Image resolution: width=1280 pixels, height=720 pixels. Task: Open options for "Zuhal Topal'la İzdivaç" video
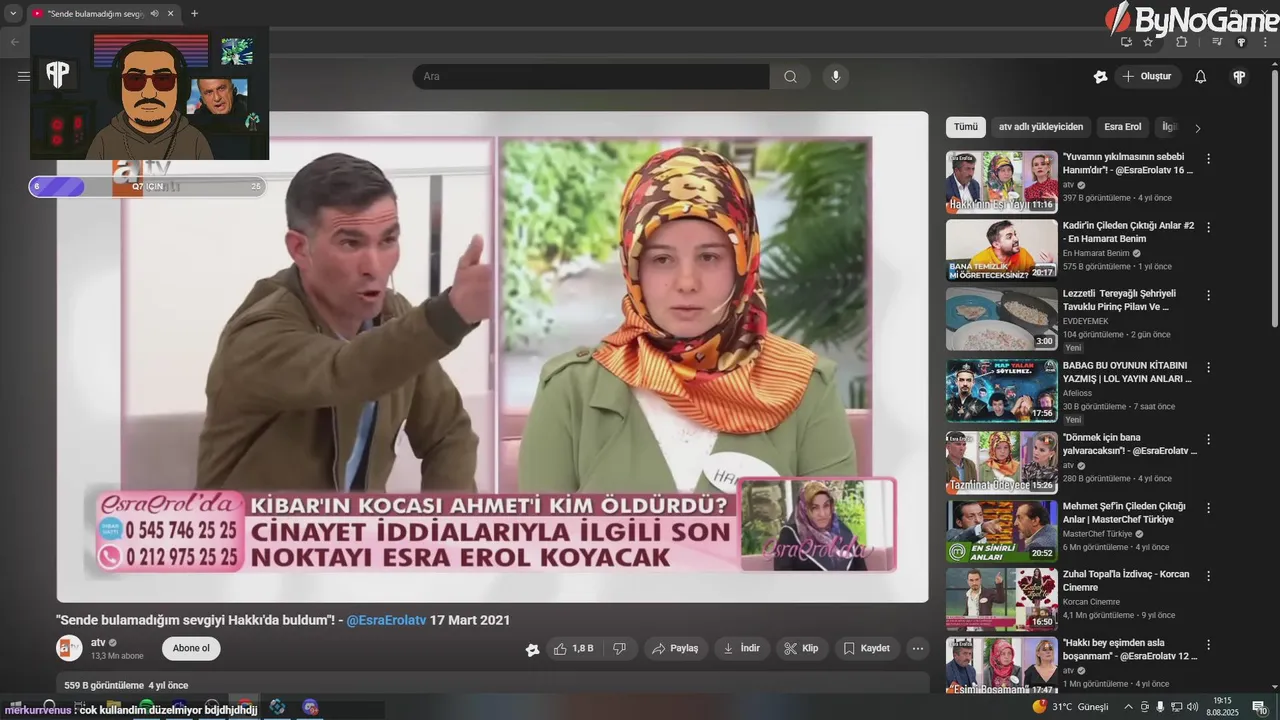pyautogui.click(x=1208, y=577)
